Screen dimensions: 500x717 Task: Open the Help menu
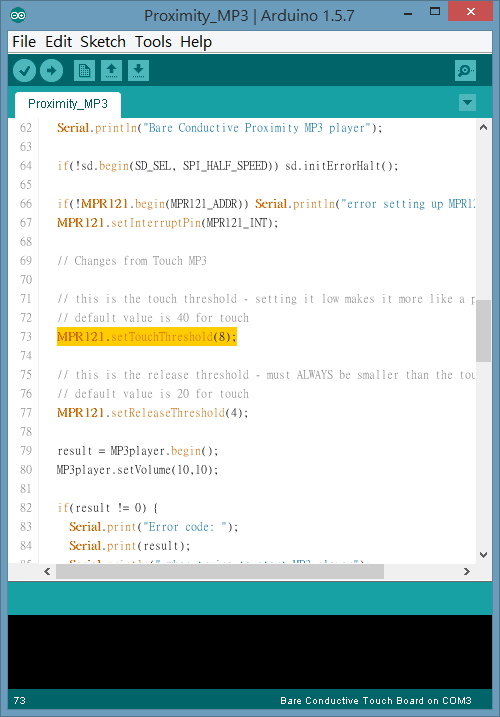(x=196, y=42)
